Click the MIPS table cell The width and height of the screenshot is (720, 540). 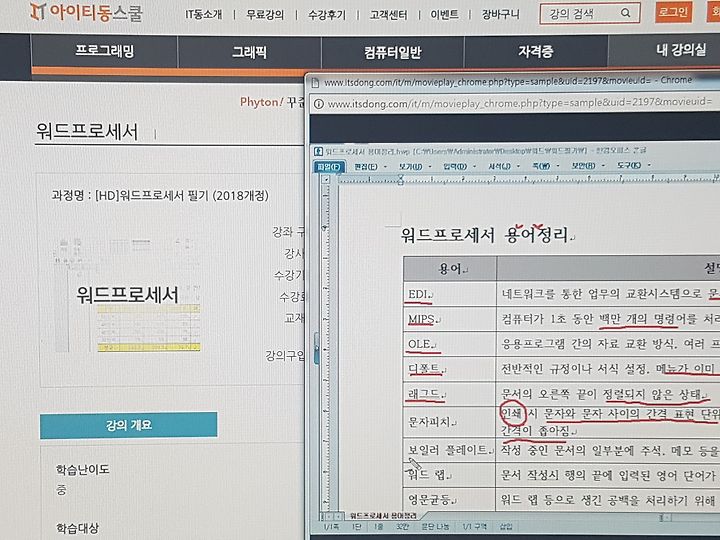450,319
